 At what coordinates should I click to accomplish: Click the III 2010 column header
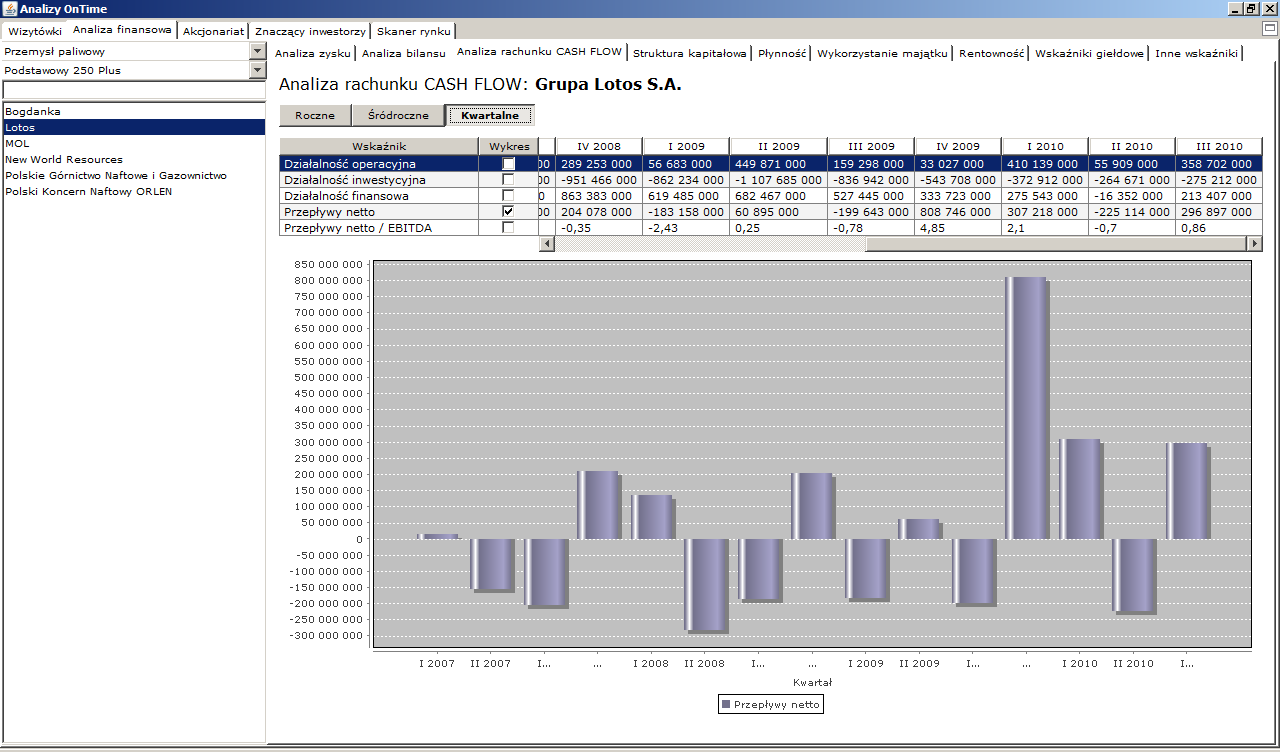coord(1218,146)
